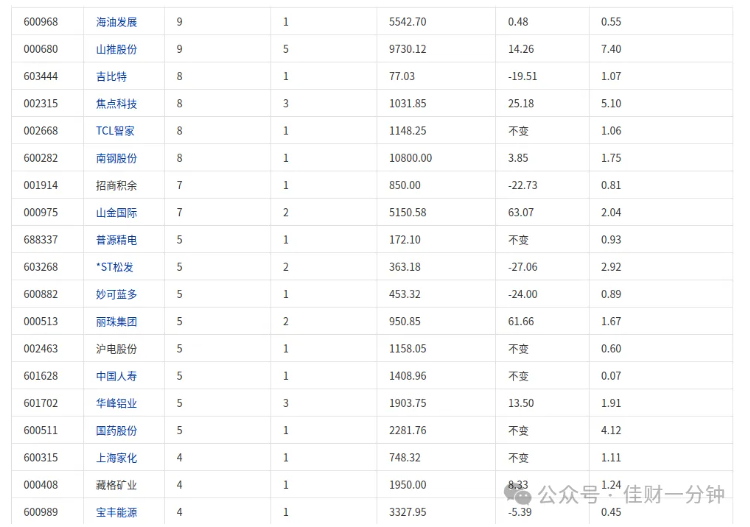Open the 宝丰能源 stock link
Image resolution: width=750 pixels, height=527 pixels.
pyautogui.click(x=116, y=513)
